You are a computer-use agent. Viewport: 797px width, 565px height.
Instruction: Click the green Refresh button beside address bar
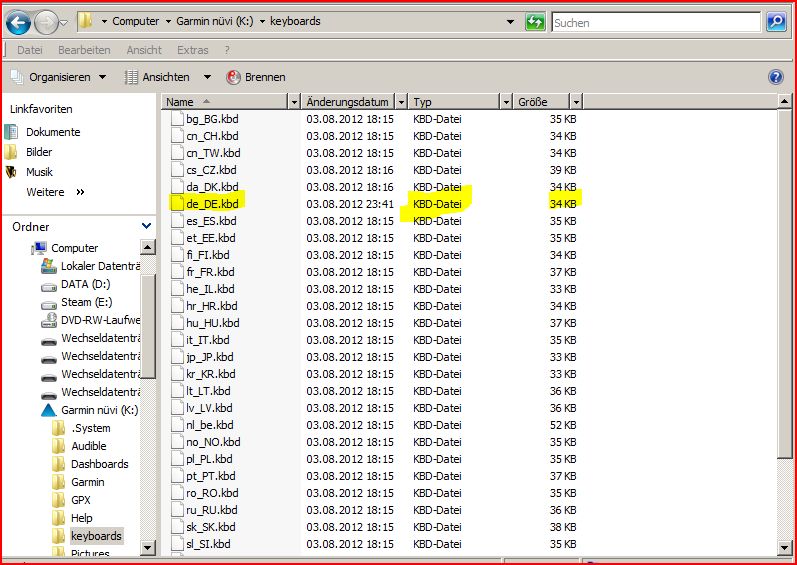click(x=535, y=21)
